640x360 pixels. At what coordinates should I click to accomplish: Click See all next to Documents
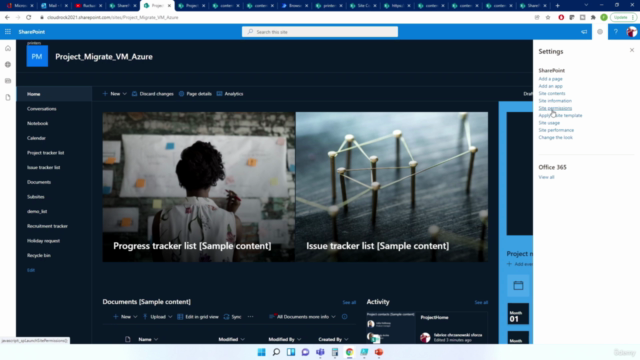(349, 302)
